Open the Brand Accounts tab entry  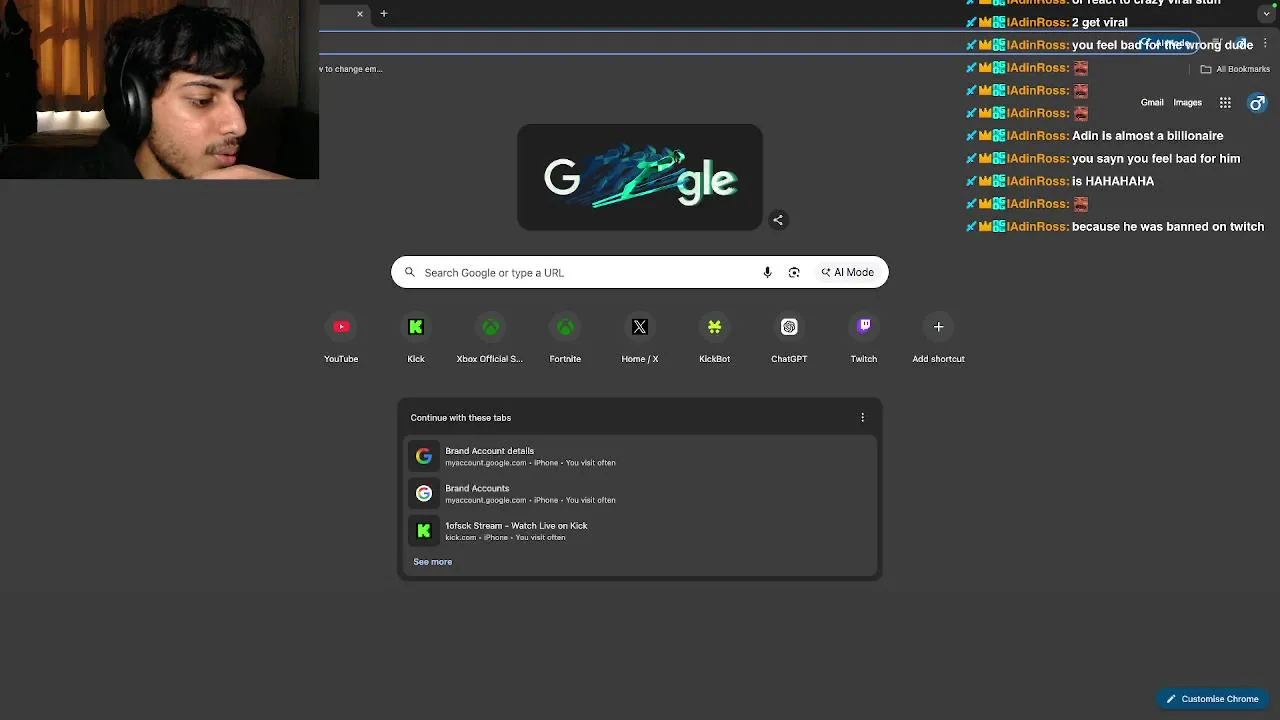640,494
